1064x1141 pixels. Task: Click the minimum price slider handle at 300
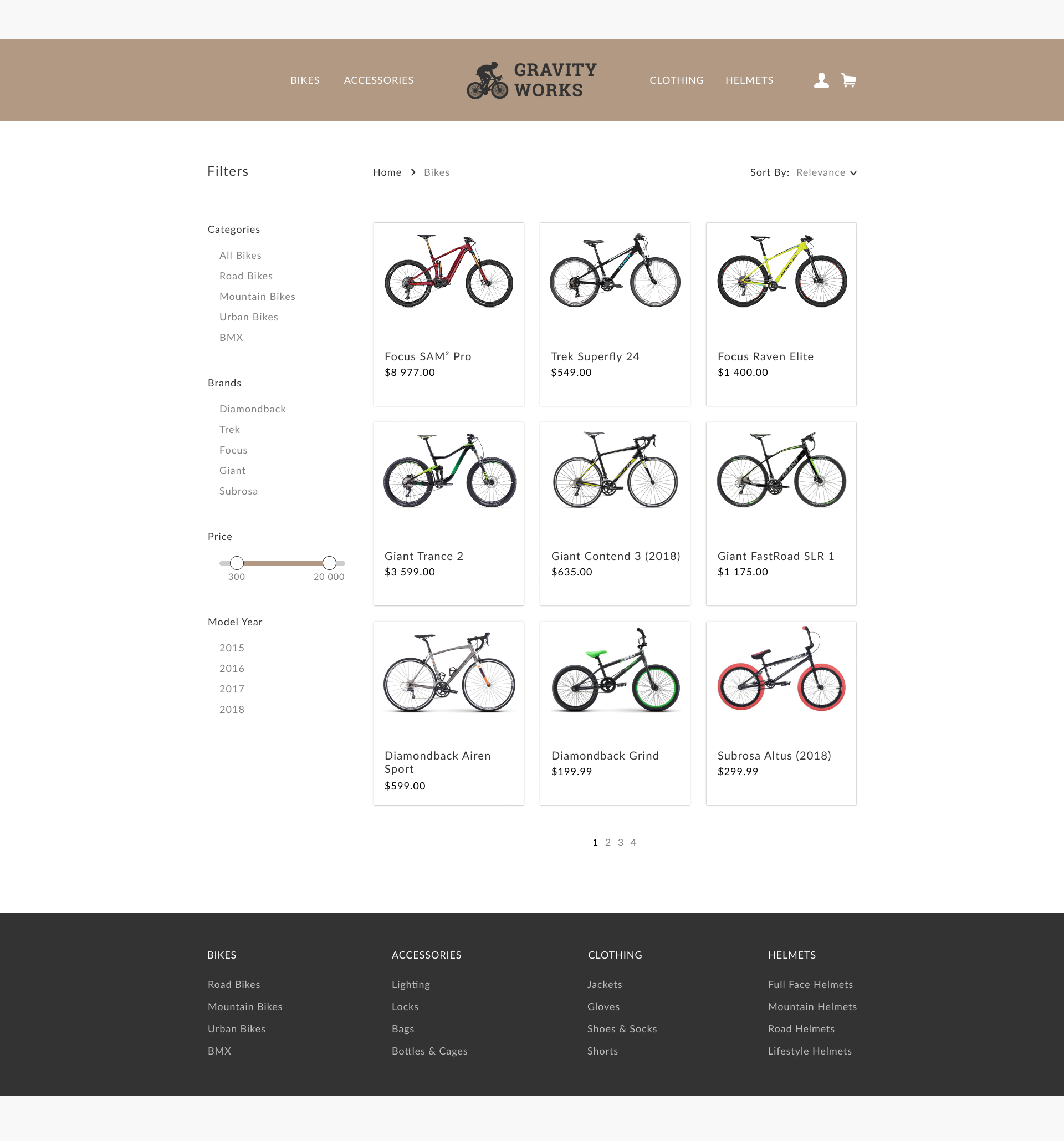[237, 563]
